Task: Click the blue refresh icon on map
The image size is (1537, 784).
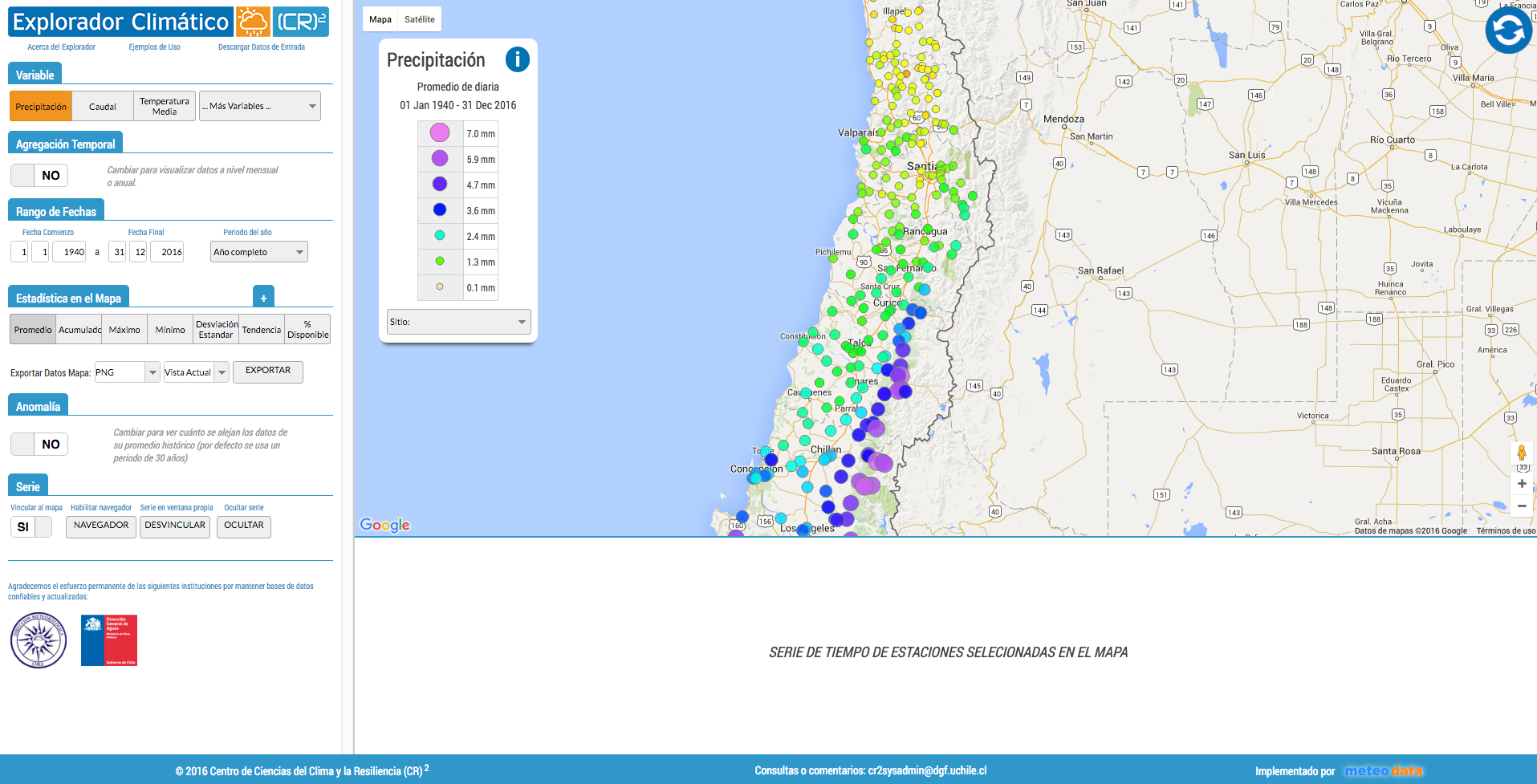Action: (1508, 30)
